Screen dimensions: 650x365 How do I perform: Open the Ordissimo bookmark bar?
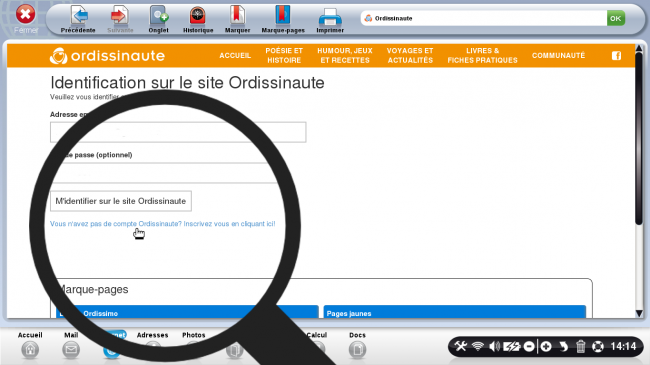[187, 312]
